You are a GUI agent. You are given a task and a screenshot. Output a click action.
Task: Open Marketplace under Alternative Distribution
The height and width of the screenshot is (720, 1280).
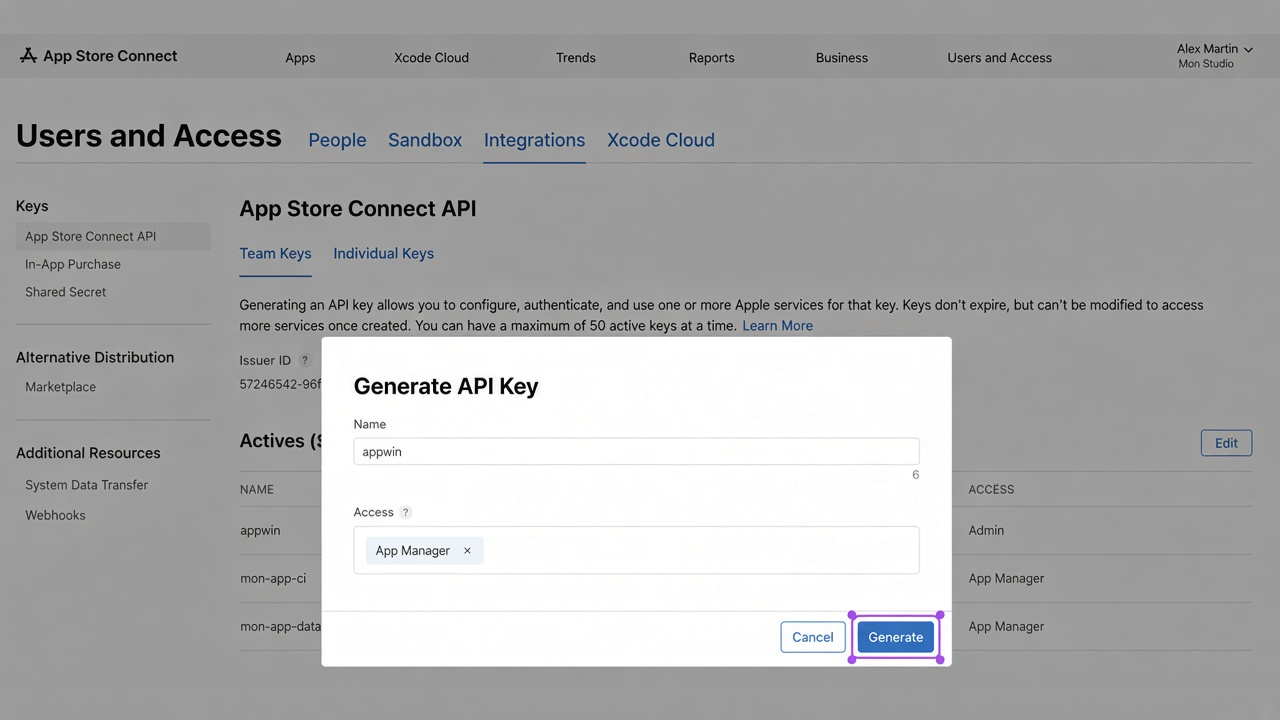60,387
